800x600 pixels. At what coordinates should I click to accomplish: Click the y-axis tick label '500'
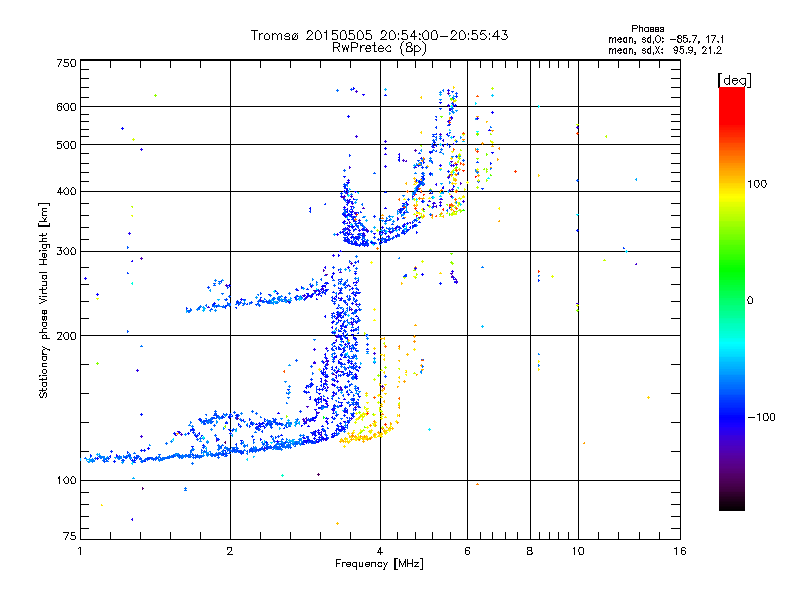tap(66, 145)
